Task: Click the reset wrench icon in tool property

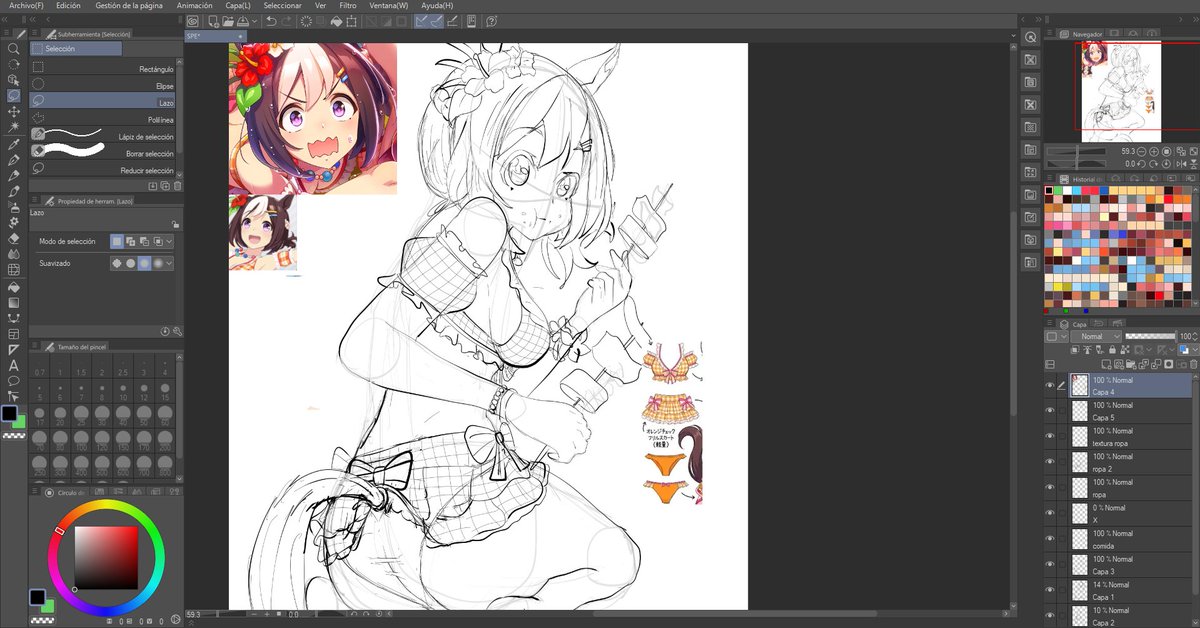Action: (178, 331)
